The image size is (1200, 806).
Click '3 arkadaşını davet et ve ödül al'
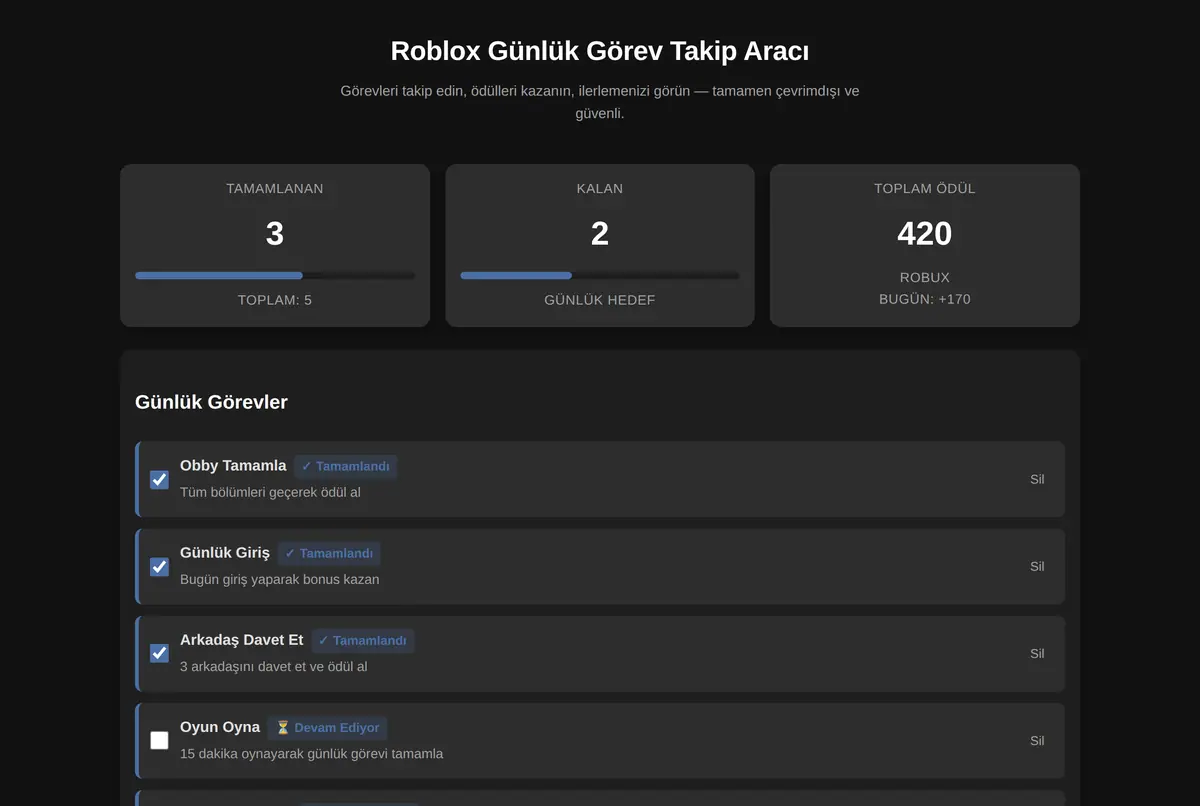[274, 666]
